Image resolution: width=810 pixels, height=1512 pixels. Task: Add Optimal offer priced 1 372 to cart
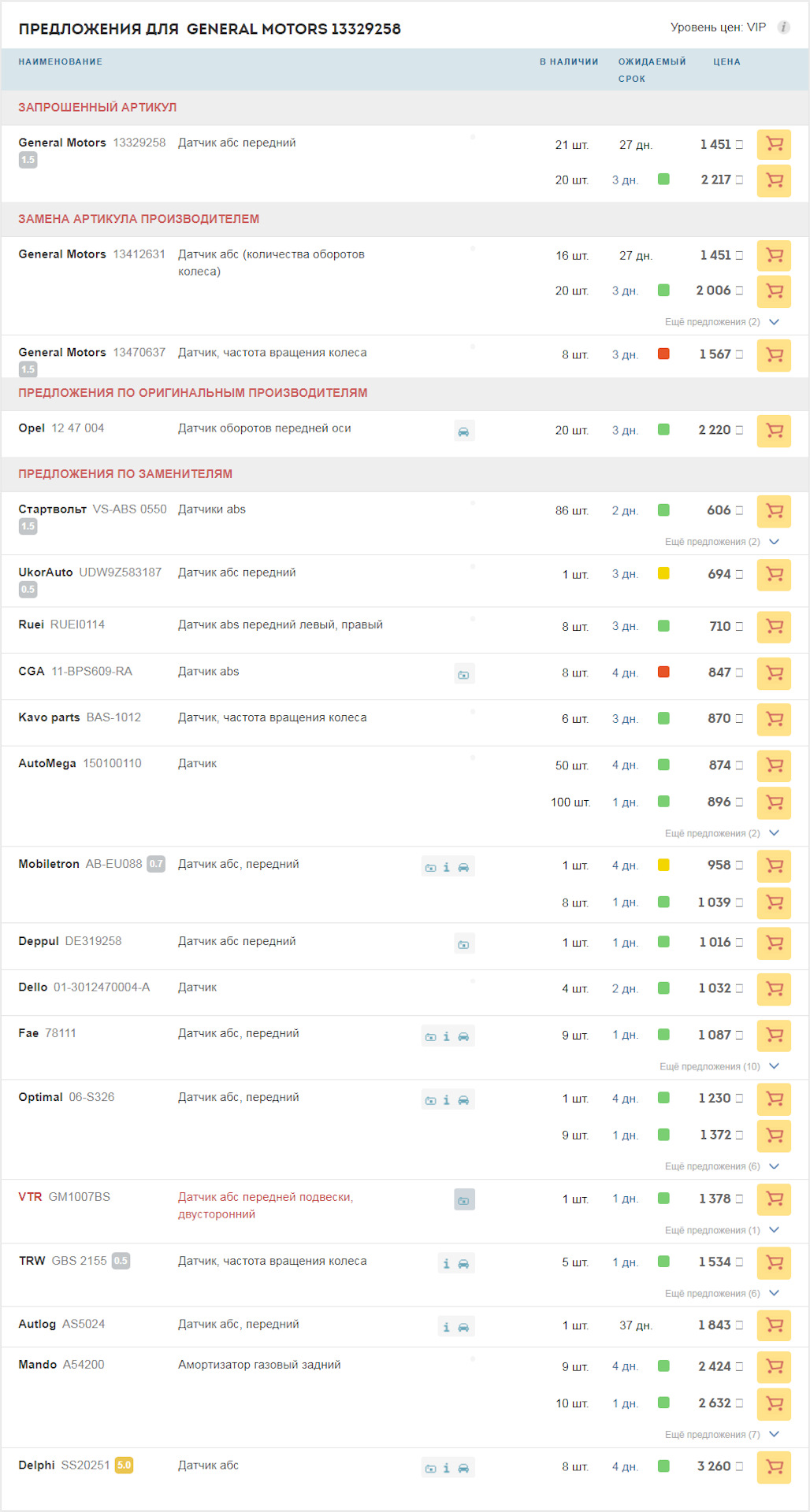(x=774, y=1136)
